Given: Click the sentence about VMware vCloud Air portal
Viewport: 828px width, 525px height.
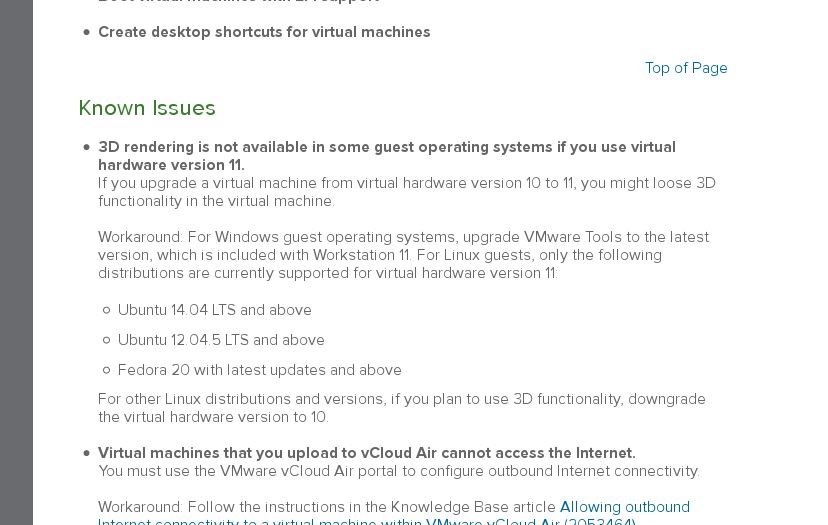Looking at the screenshot, I should click(x=399, y=471).
